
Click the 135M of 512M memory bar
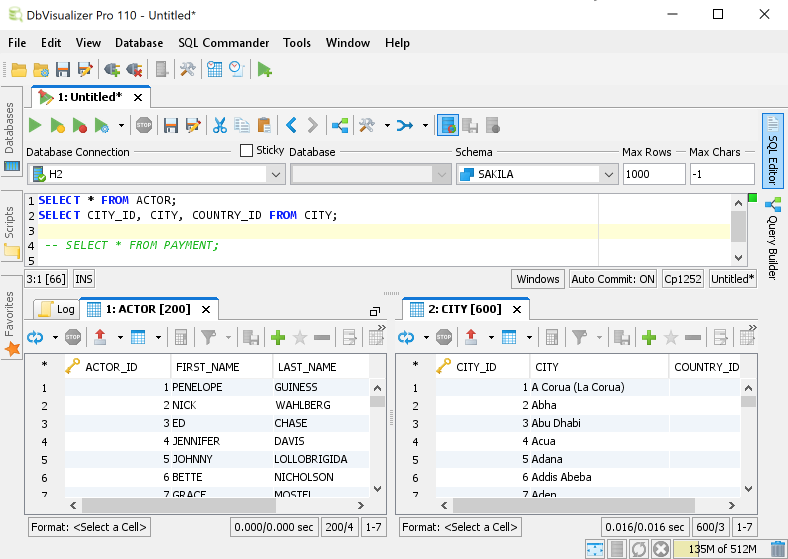point(722,549)
